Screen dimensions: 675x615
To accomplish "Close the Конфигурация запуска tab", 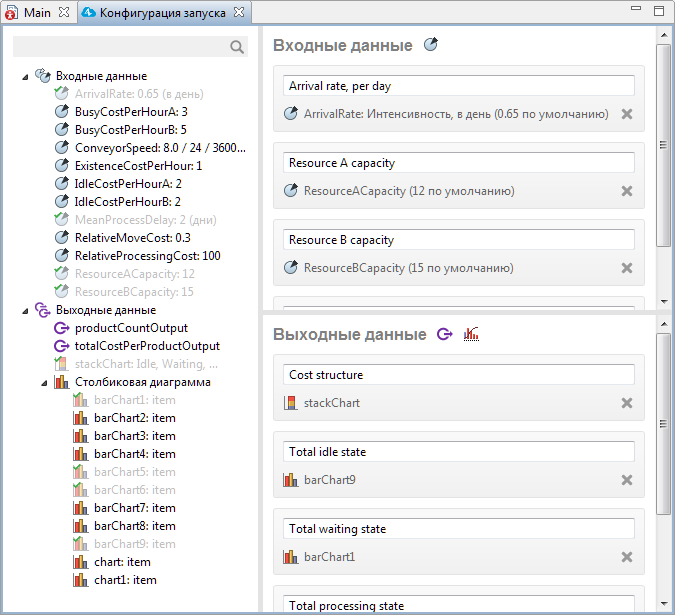I will [x=239, y=12].
